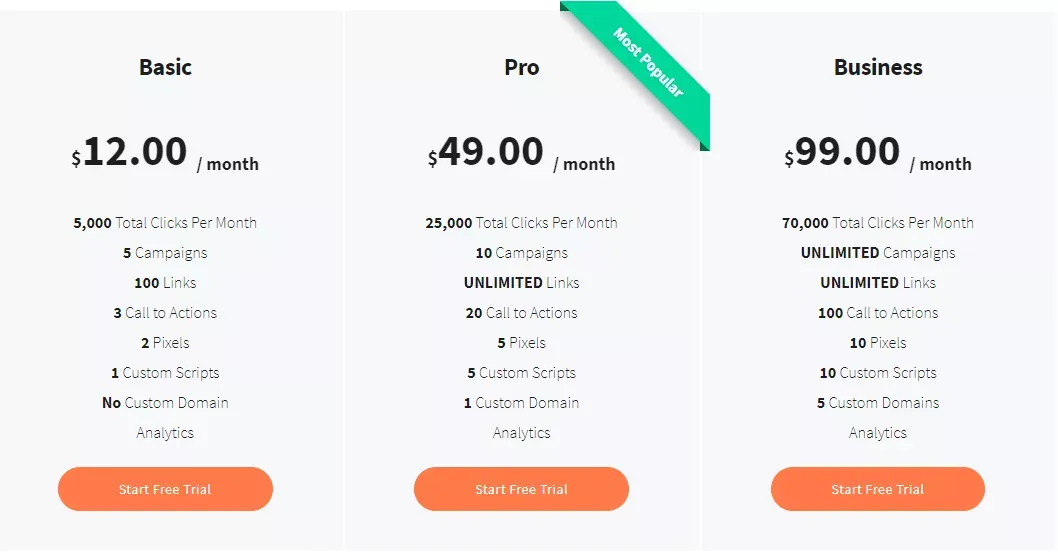
Task: Start free trial for the Pro plan
Action: 522,489
